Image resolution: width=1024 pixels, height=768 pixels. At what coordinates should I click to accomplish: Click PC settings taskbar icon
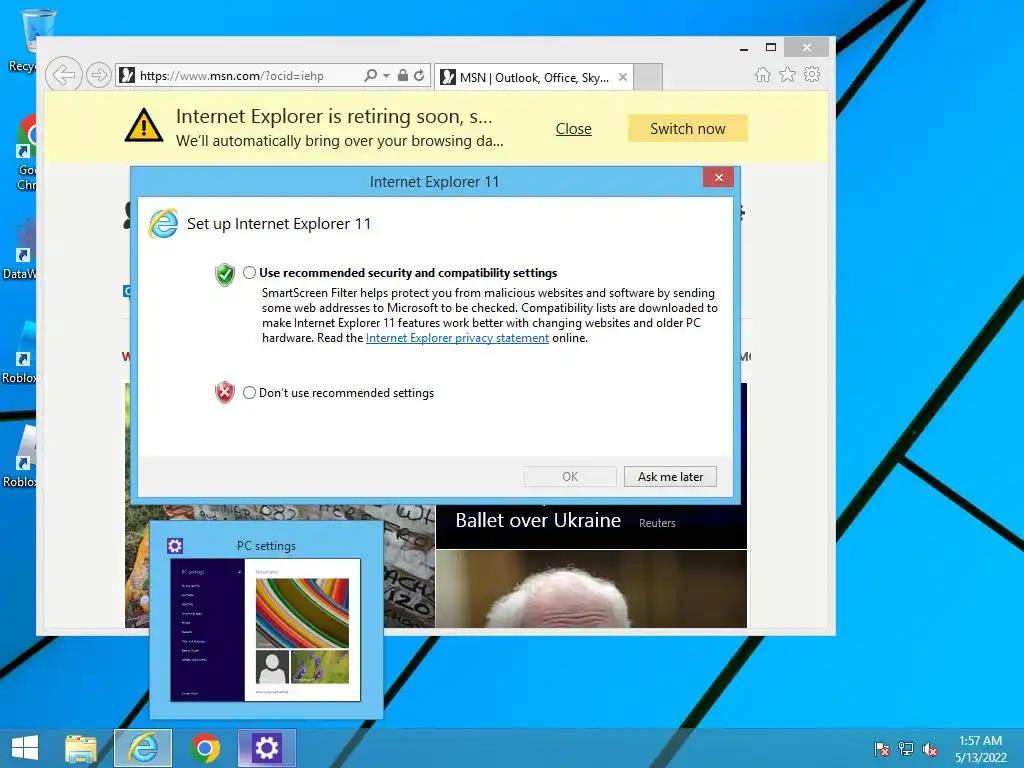click(x=266, y=748)
